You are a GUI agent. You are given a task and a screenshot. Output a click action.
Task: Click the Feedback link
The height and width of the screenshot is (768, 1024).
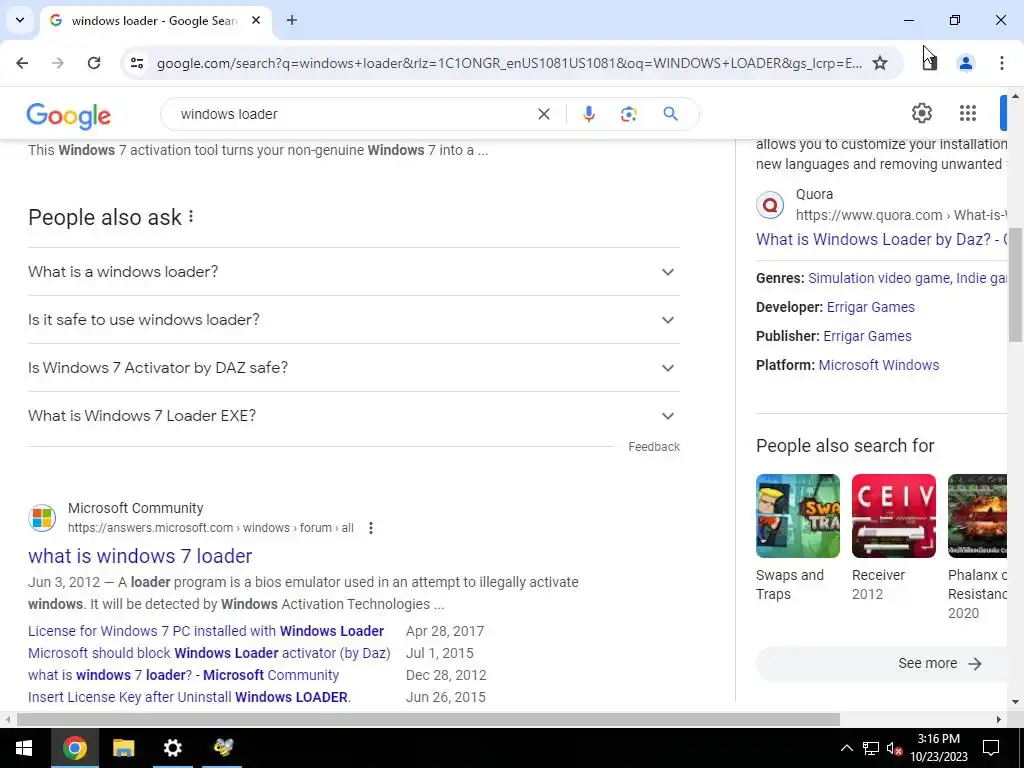pyautogui.click(x=654, y=447)
